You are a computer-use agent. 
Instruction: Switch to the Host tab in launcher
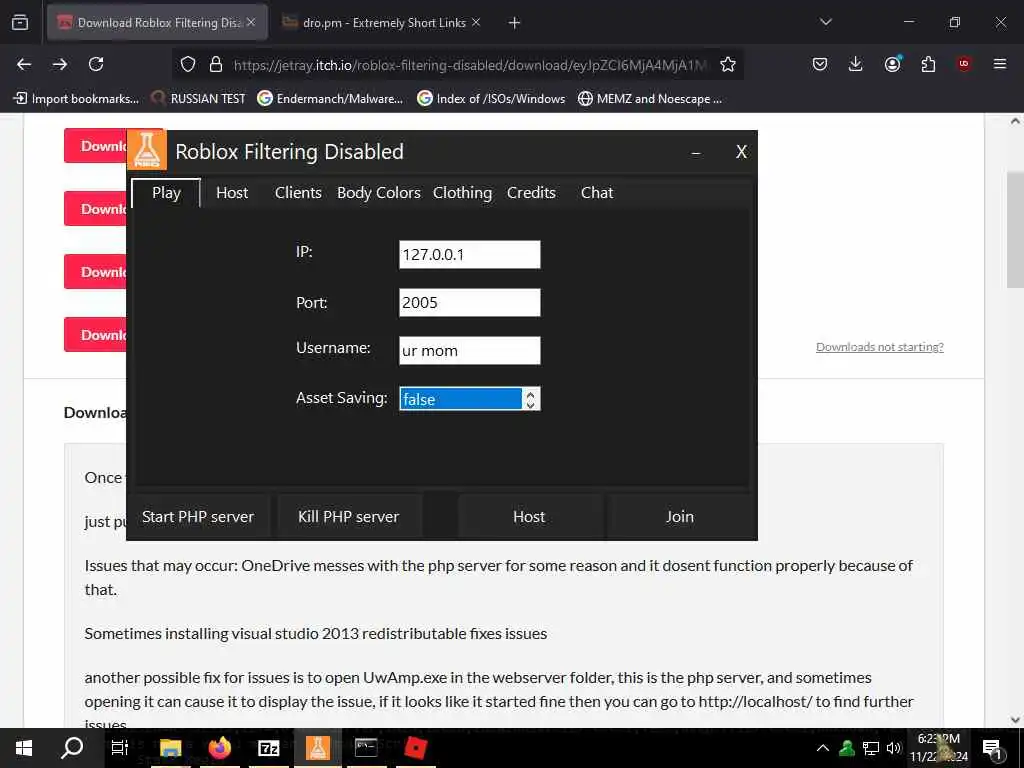tap(232, 193)
